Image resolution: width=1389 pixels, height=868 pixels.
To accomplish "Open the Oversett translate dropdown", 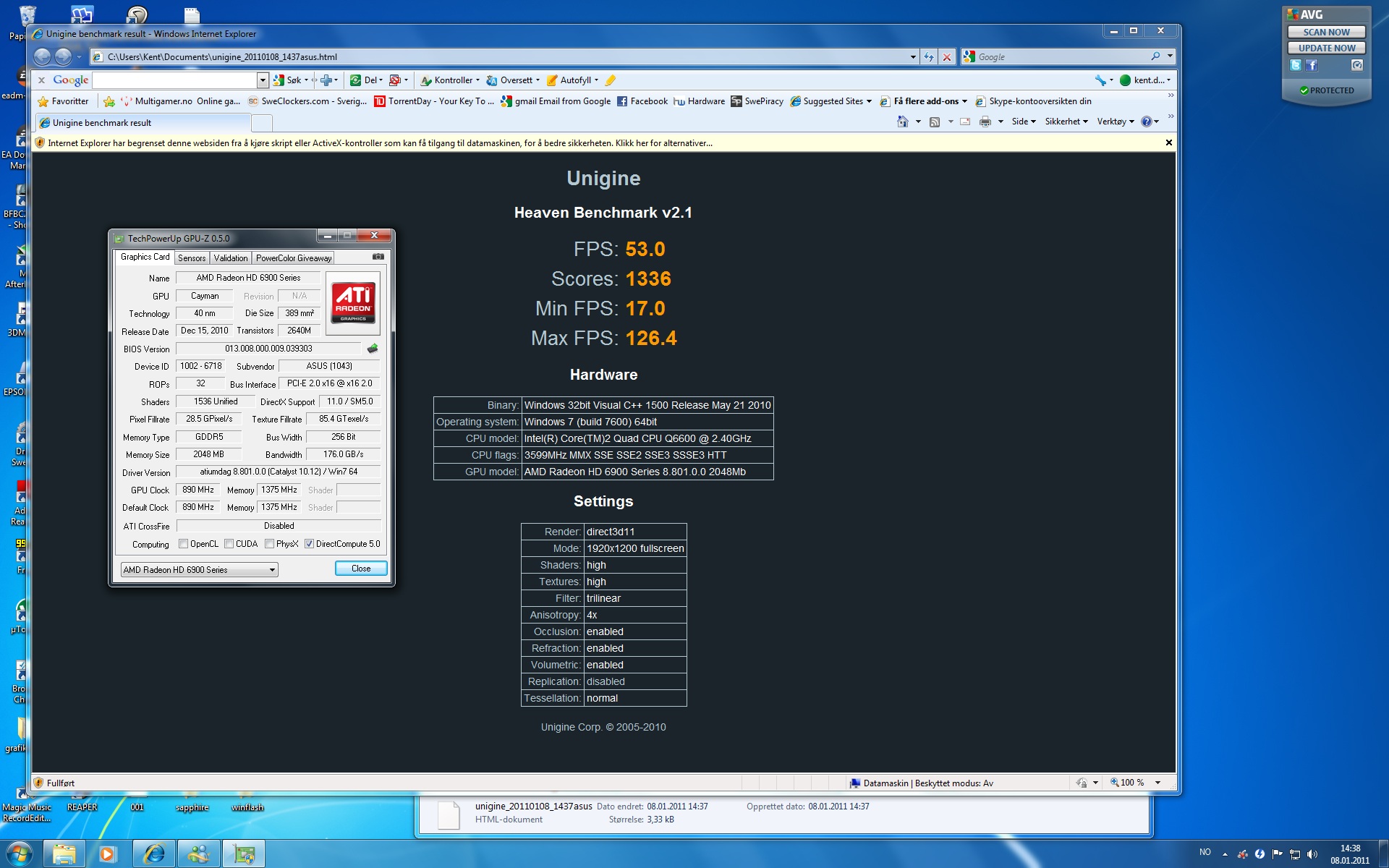I will pos(538,80).
